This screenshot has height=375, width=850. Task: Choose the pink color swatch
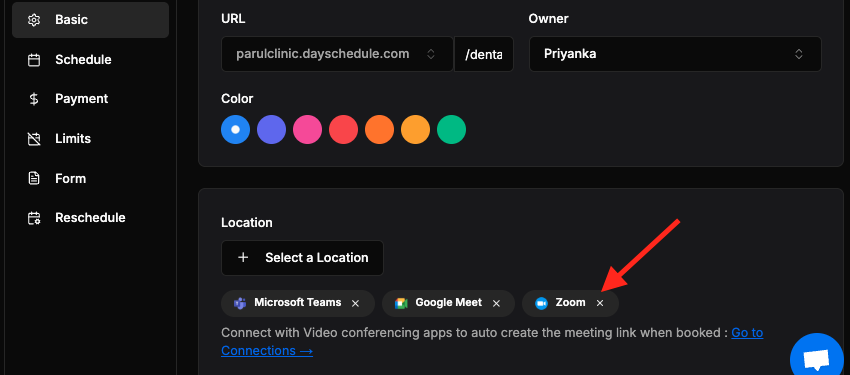(307, 130)
